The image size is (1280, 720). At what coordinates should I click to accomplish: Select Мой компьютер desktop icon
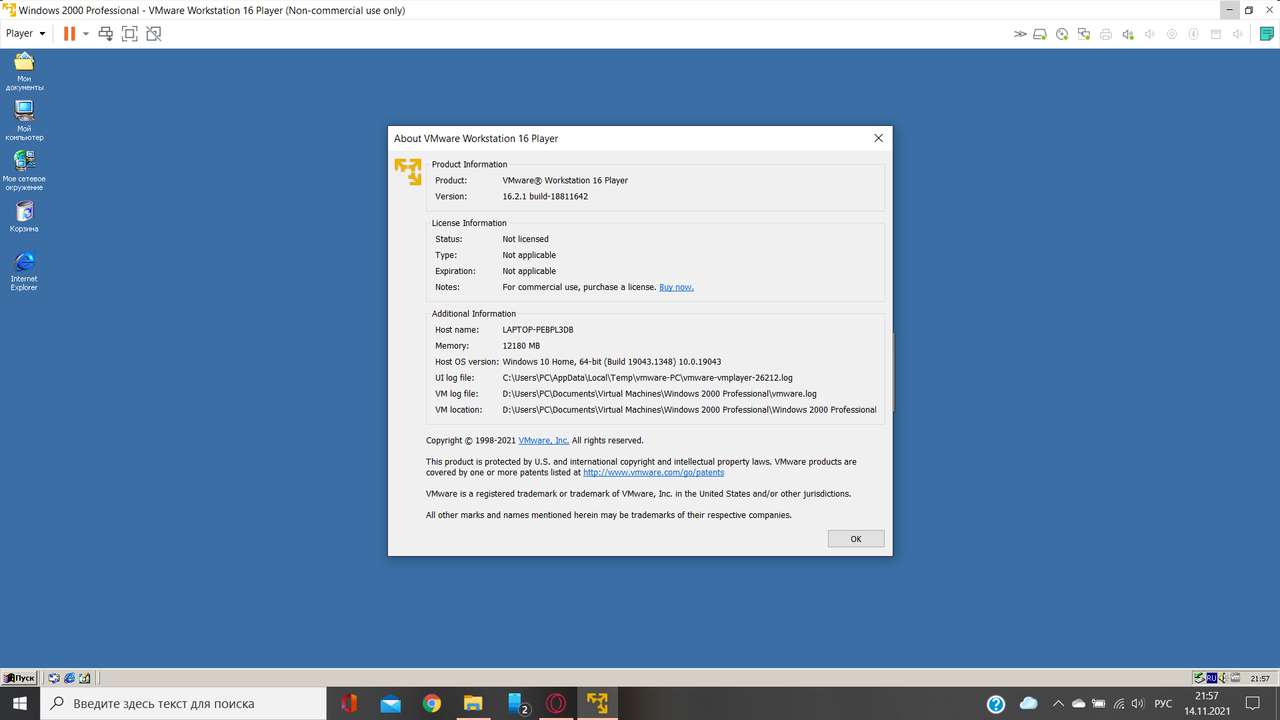(24, 120)
